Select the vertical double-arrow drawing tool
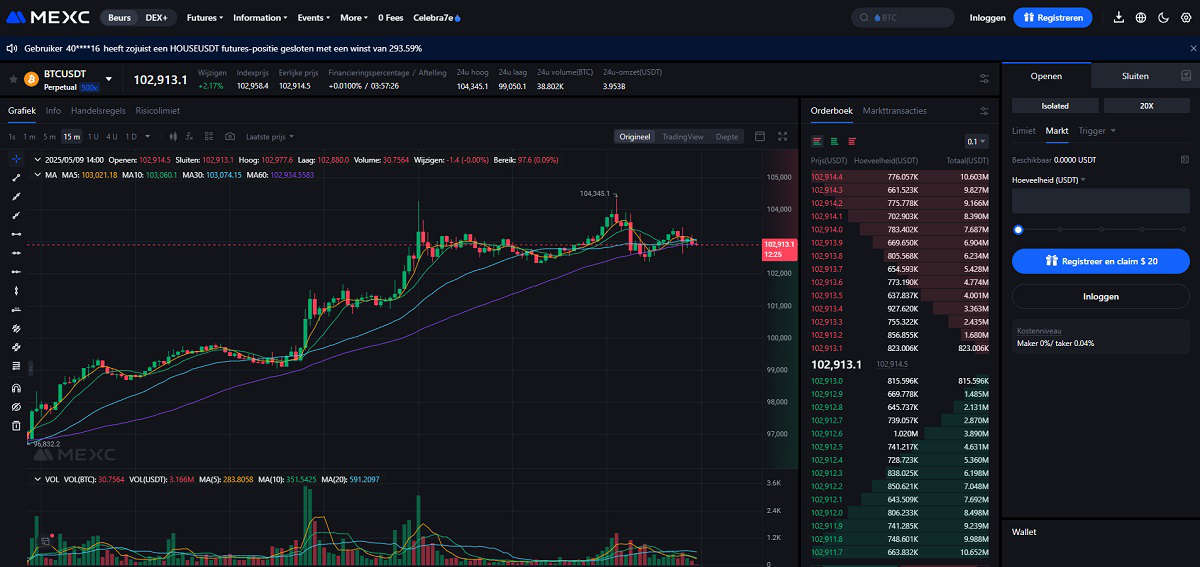 tap(16, 290)
